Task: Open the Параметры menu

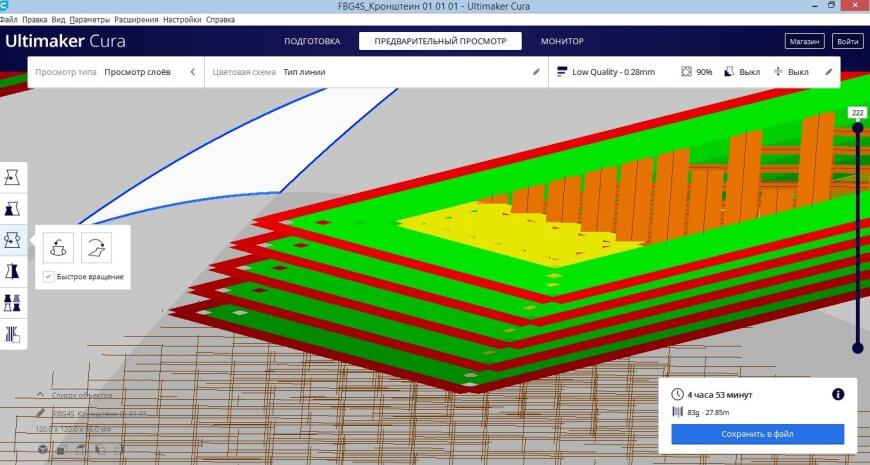Action: 90,19
